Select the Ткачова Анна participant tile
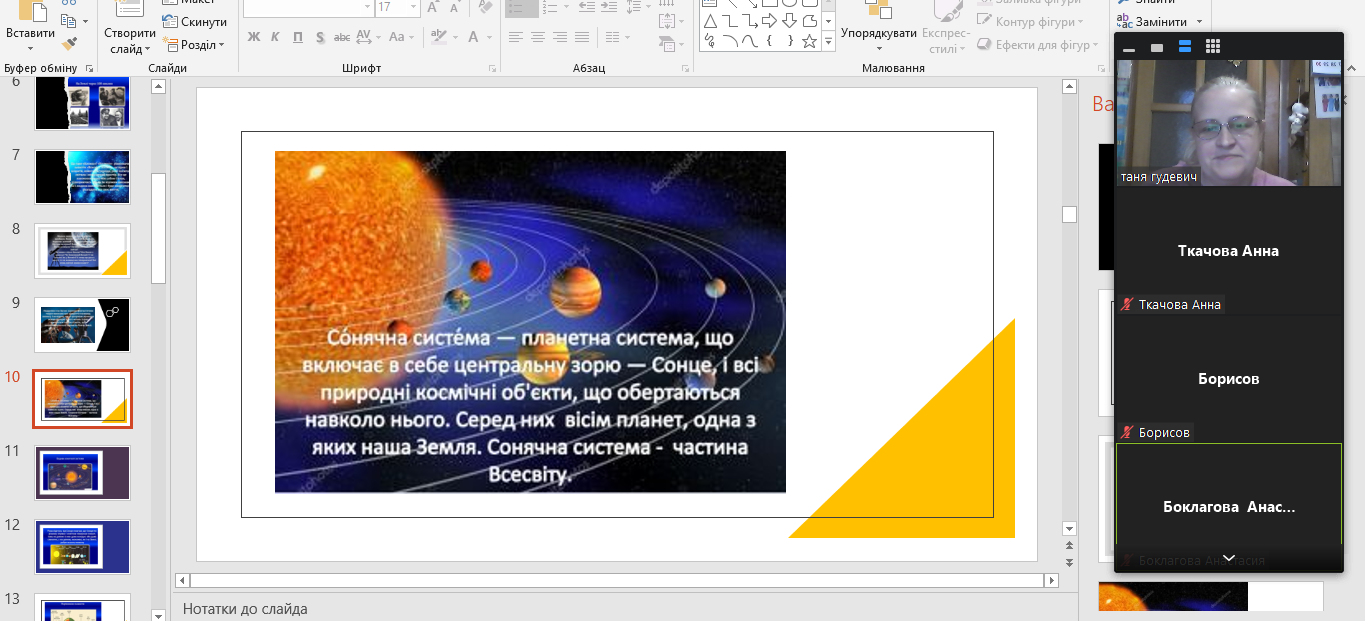Screen dimensions: 1365x621 (1228, 251)
